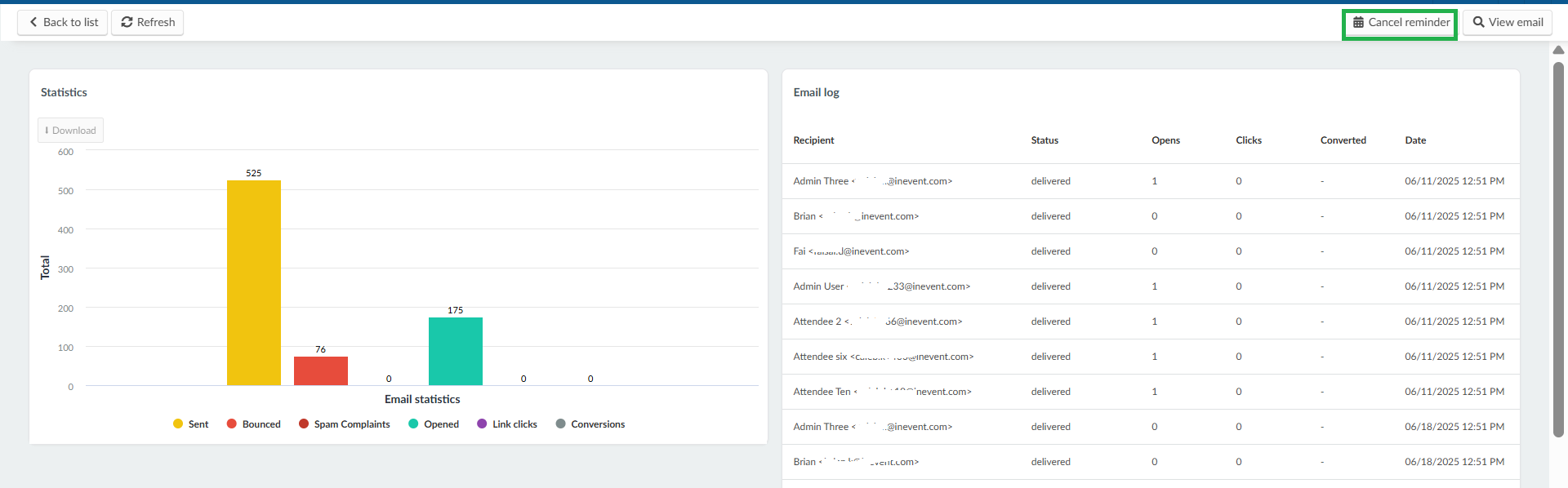Toggle the Bounced legend item
Screen dimensions: 1568x488
click(x=253, y=424)
